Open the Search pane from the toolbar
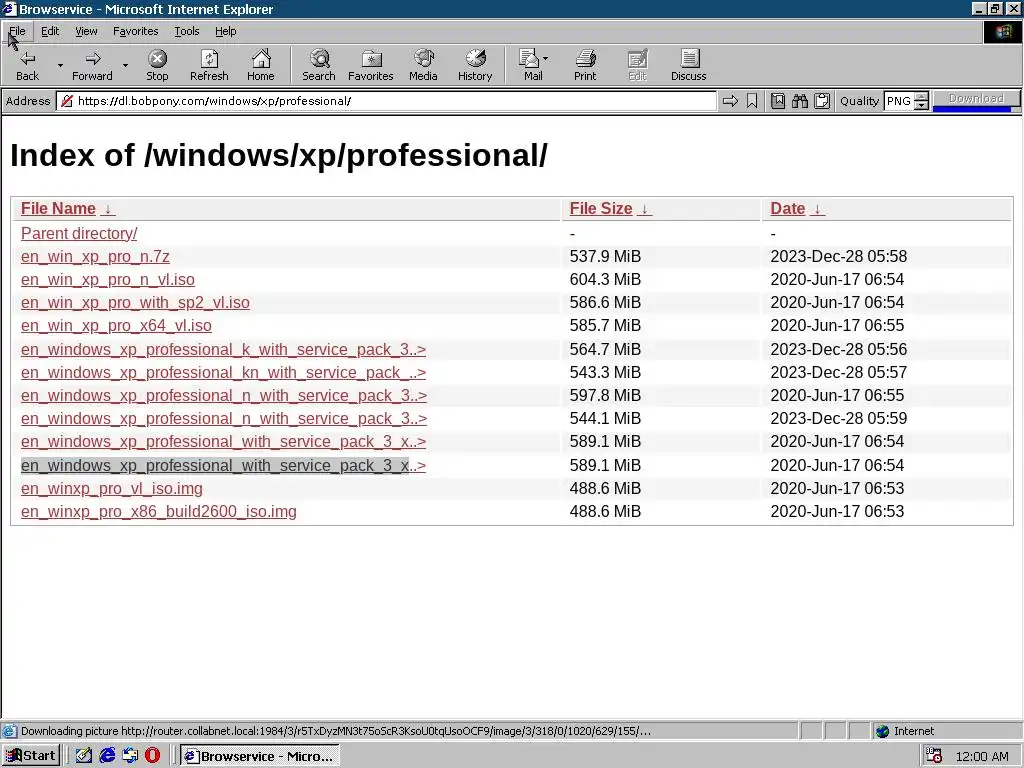The height and width of the screenshot is (768, 1024). 319,65
